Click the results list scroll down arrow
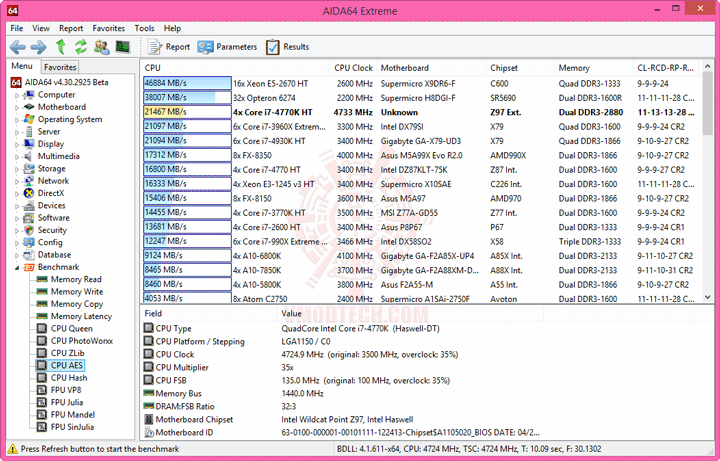The height and width of the screenshot is (461, 720). [x=707, y=298]
